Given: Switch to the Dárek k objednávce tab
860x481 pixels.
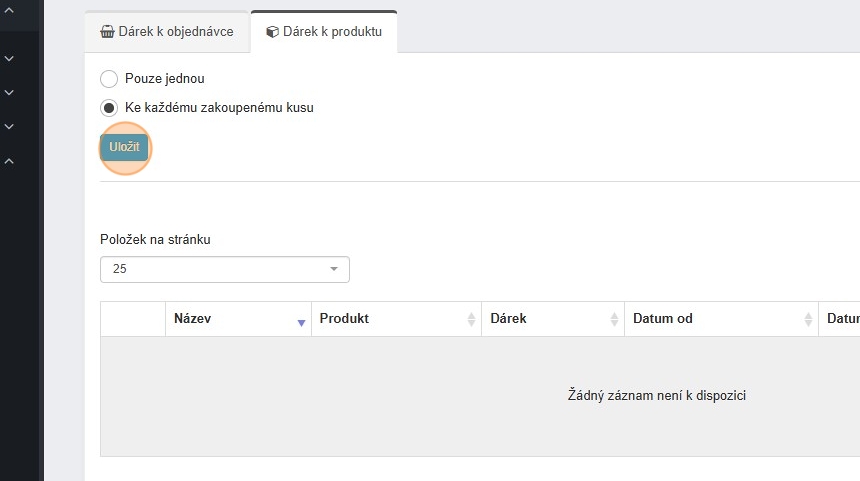Looking at the screenshot, I should (x=167, y=32).
